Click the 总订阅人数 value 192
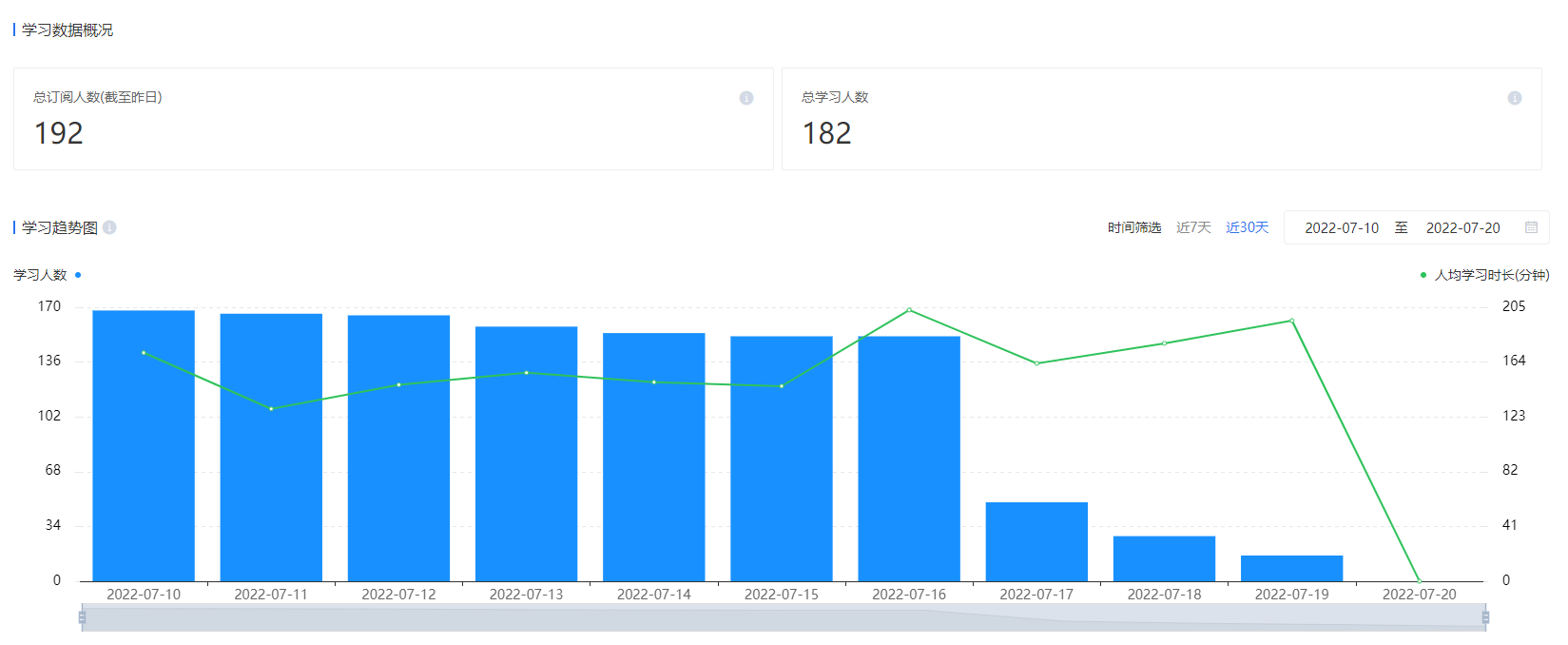1568x645 pixels. click(59, 133)
